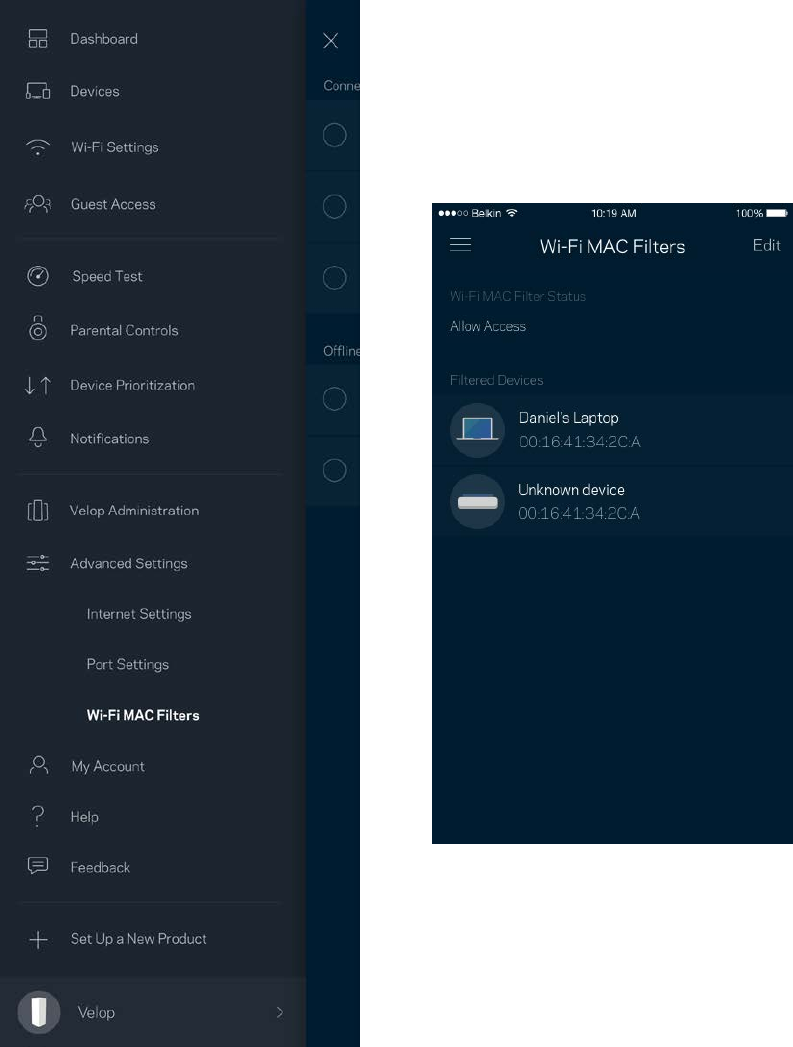Go to Dashboard menu item
The image size is (793, 1047).
click(104, 39)
